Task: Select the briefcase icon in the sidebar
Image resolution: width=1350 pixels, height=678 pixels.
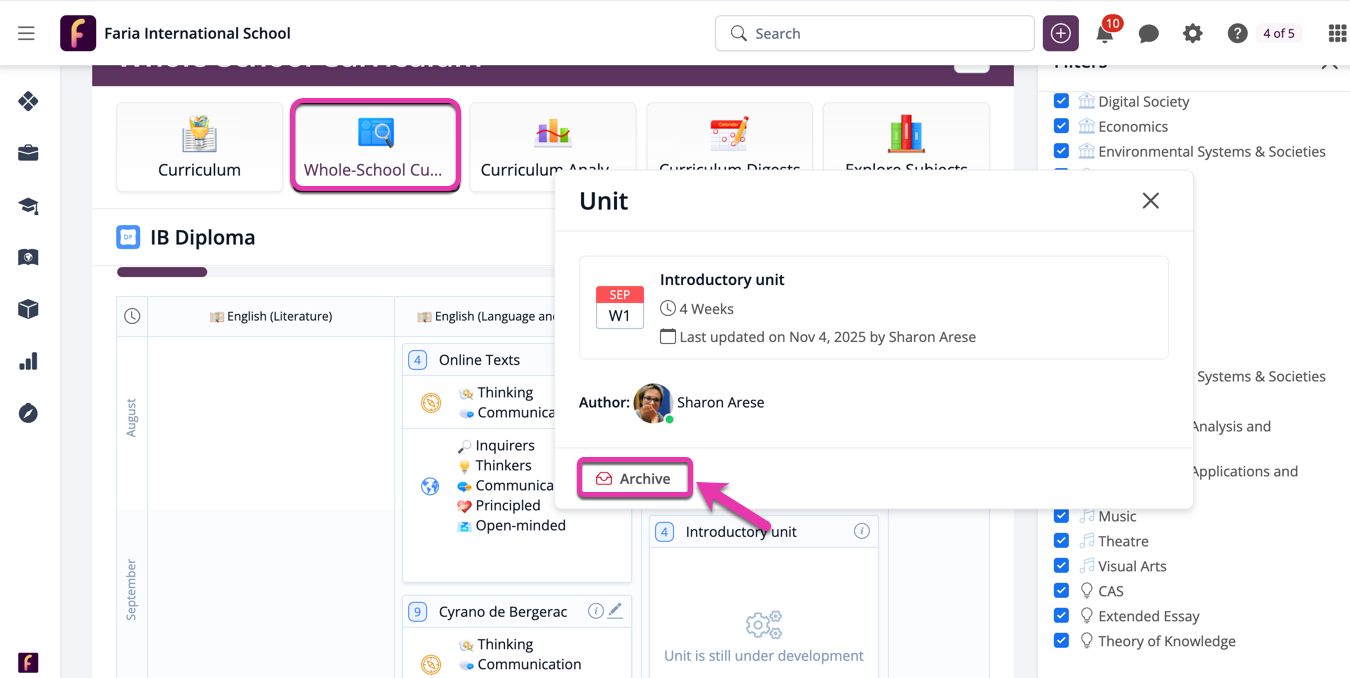Action: coord(27,153)
